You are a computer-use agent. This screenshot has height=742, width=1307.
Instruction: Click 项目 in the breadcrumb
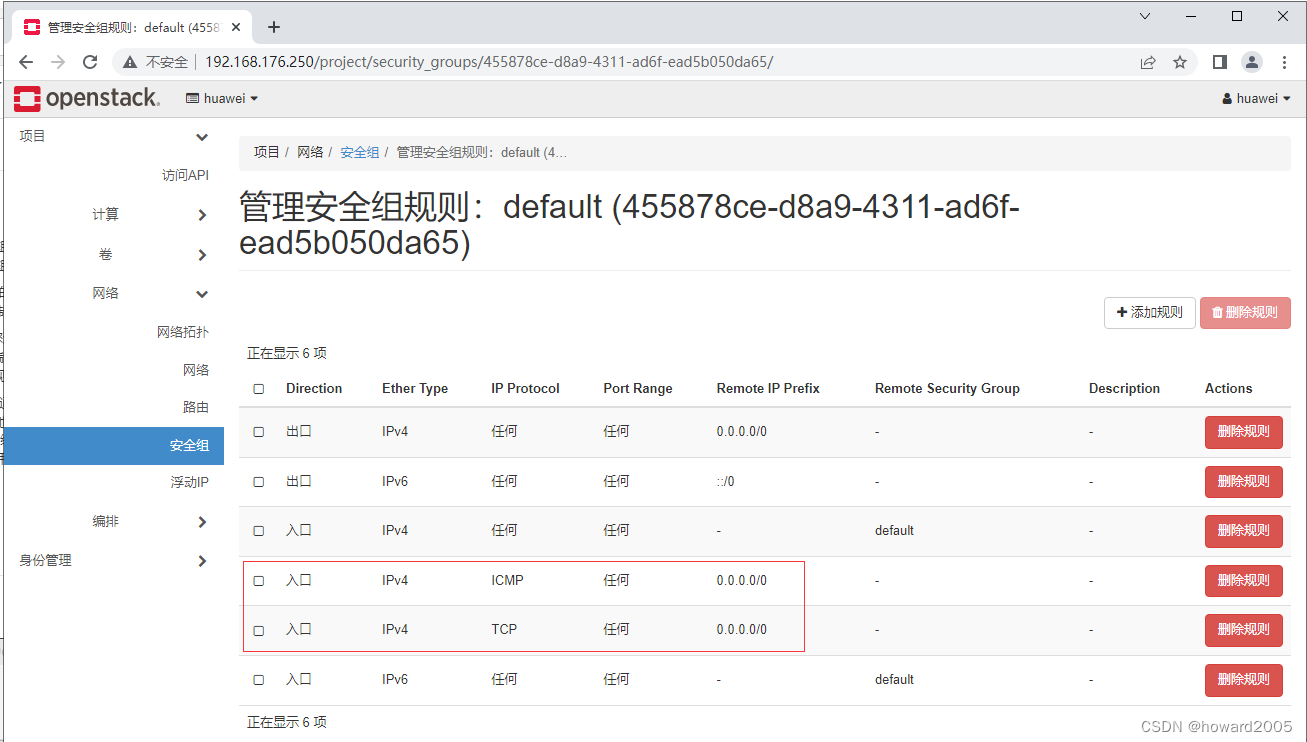pyautogui.click(x=266, y=152)
